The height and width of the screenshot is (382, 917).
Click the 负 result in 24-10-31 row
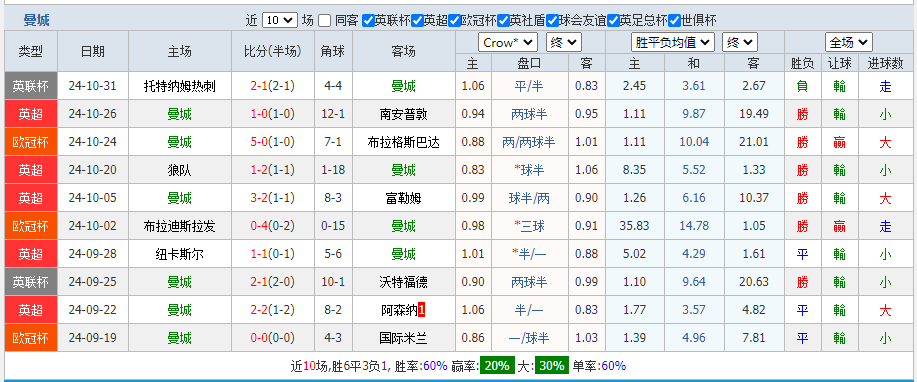click(802, 87)
